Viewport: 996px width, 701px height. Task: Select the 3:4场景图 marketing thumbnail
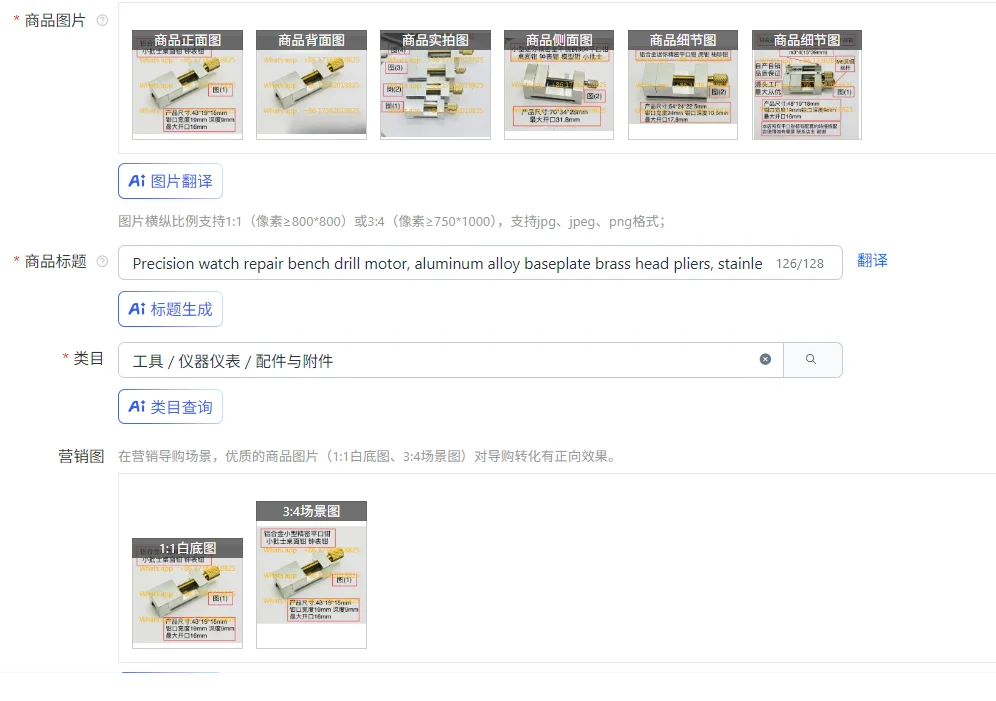[311, 575]
